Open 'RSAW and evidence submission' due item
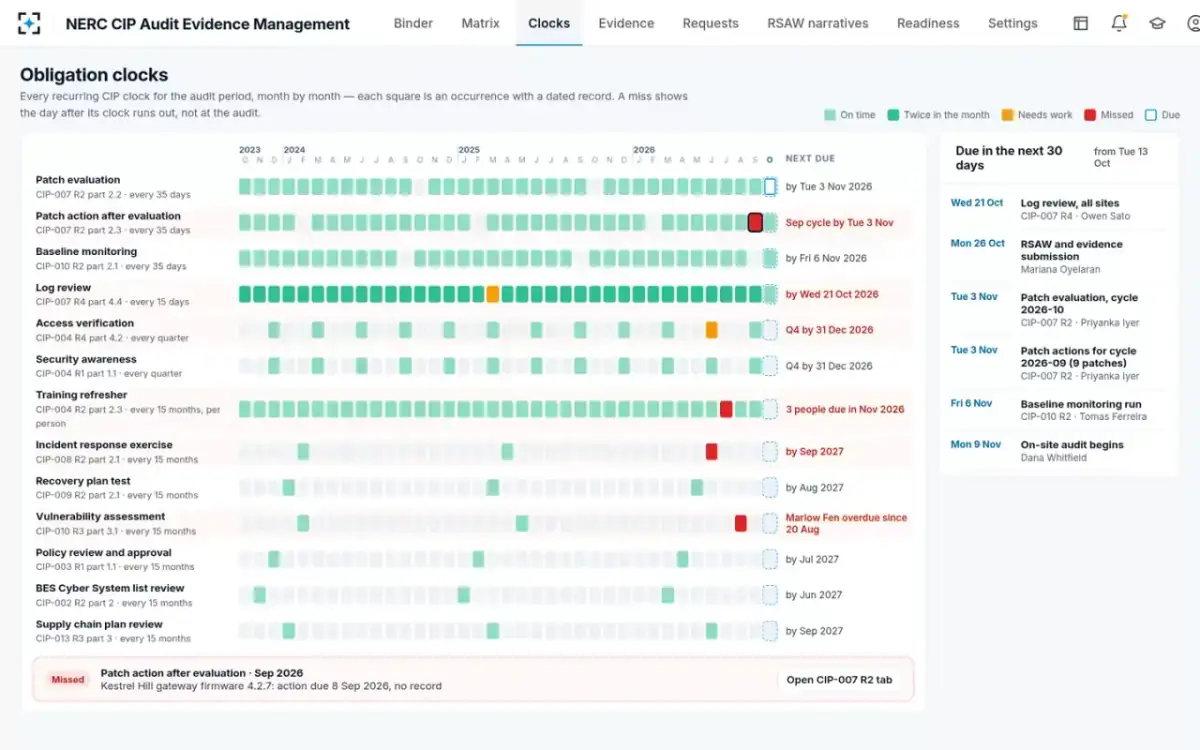The image size is (1200, 750). tap(1058, 256)
